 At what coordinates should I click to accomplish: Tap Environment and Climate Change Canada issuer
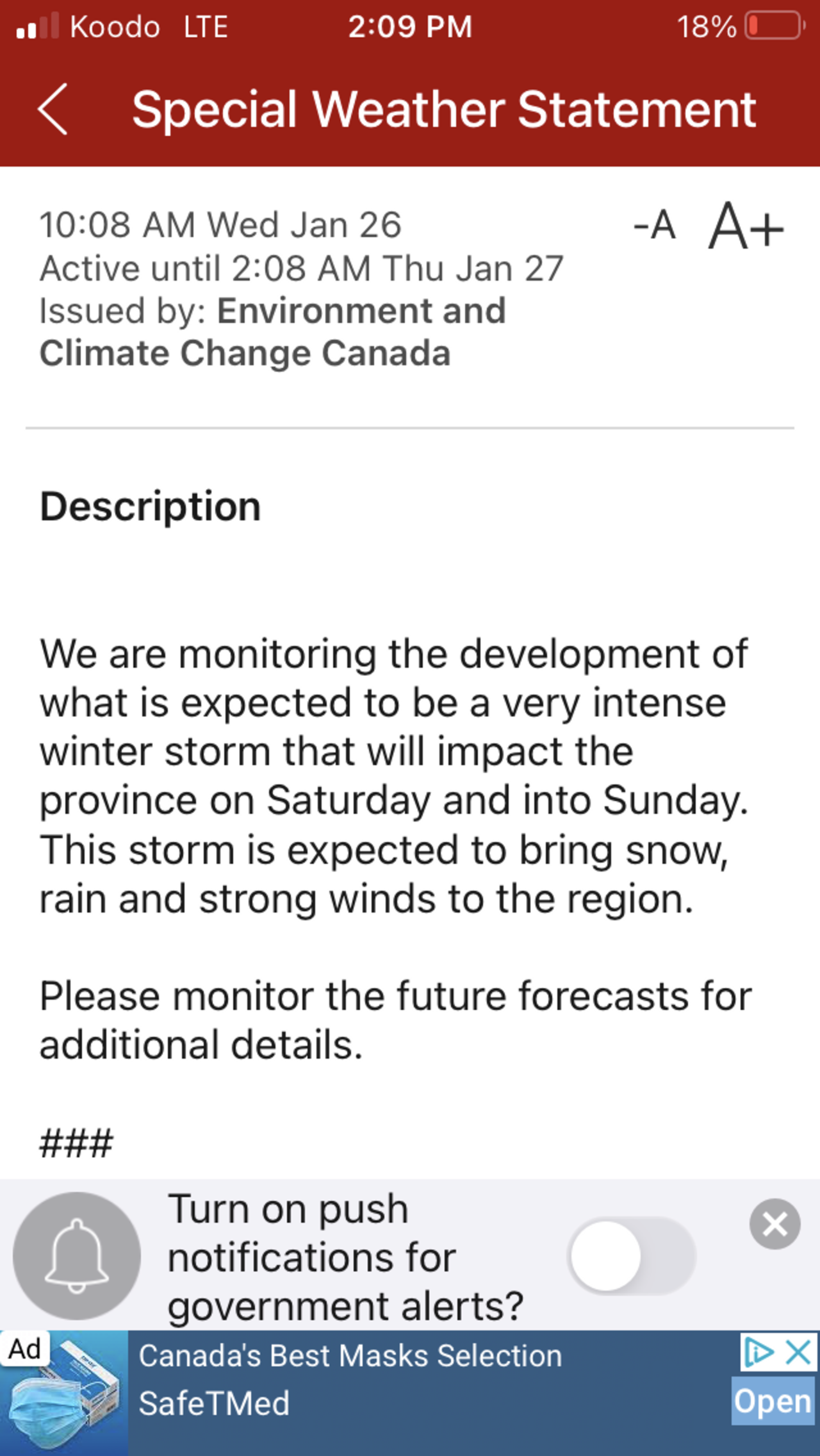(x=272, y=332)
